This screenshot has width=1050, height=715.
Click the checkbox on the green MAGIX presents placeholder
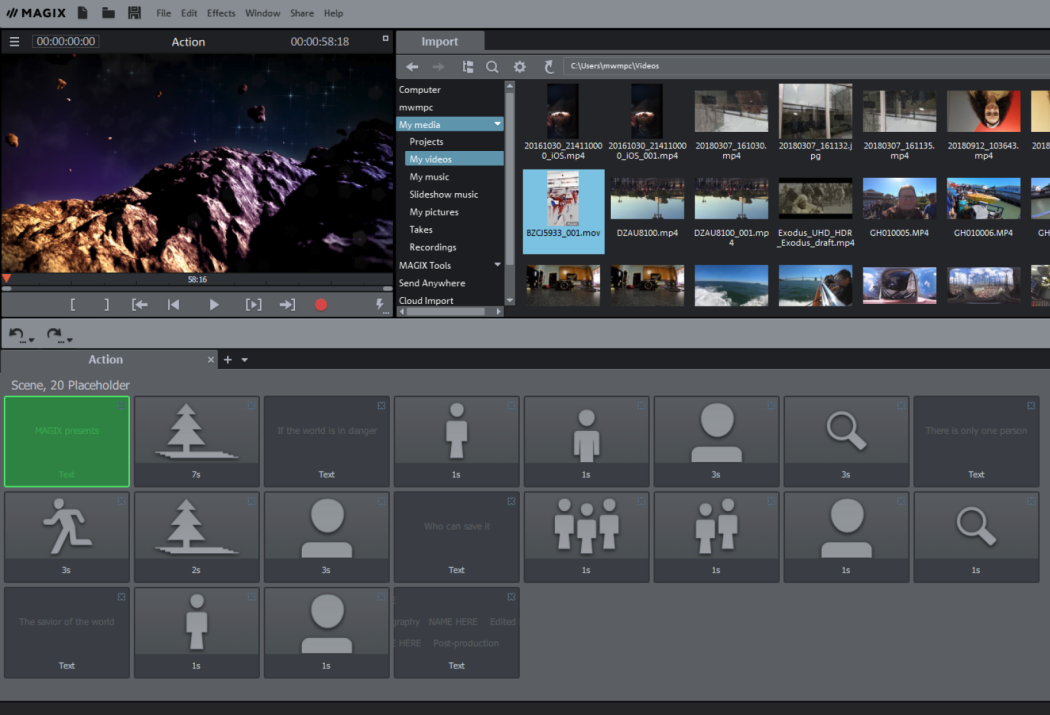coord(121,406)
